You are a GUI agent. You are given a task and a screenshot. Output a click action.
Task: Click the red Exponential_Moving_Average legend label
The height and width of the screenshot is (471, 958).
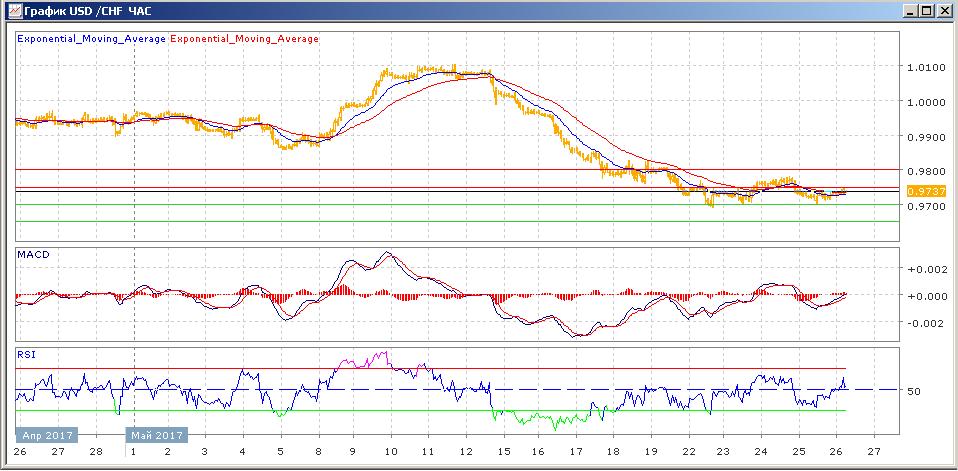click(x=245, y=39)
